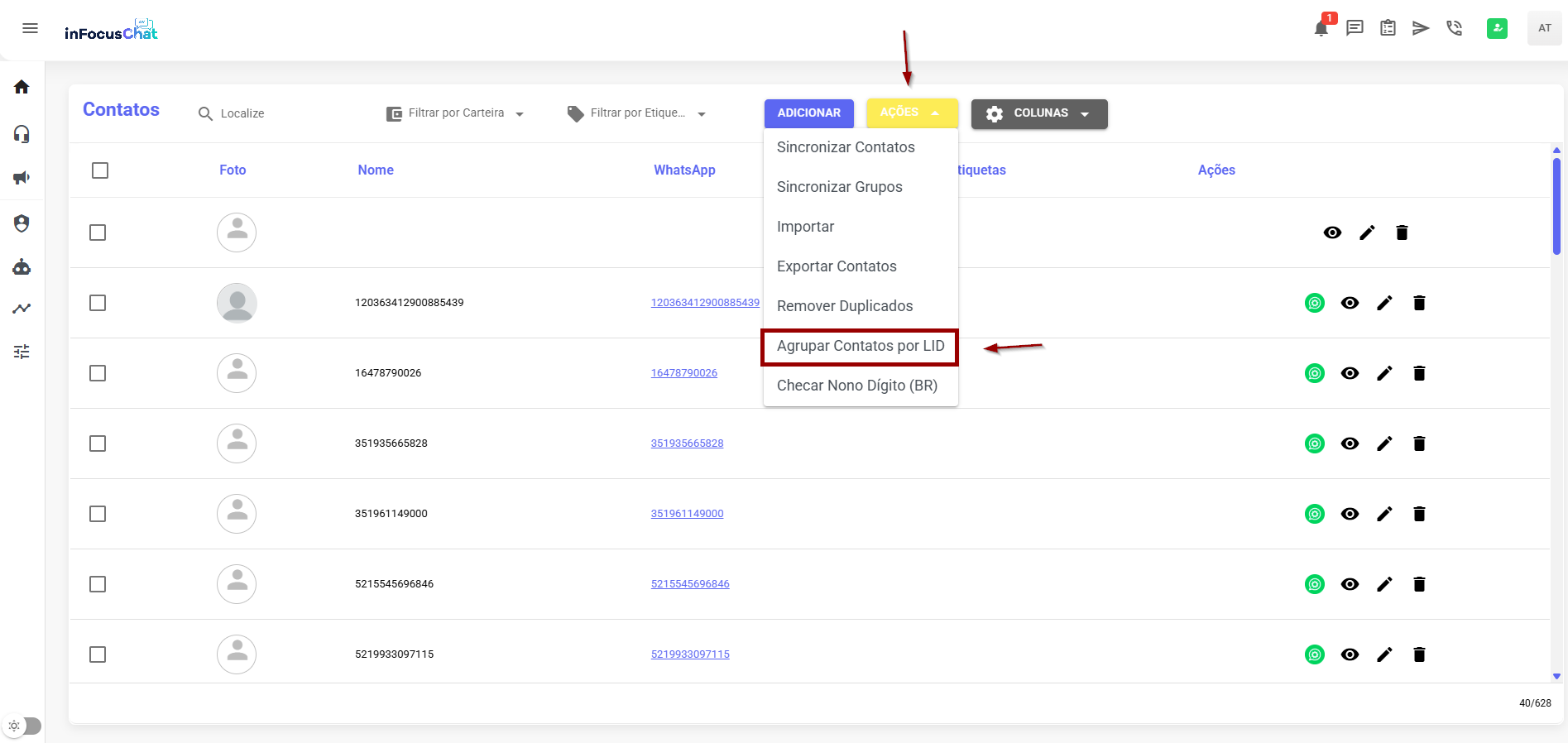Open the COLUNAS dropdown button
Image resolution: width=1568 pixels, height=743 pixels.
click(1039, 113)
